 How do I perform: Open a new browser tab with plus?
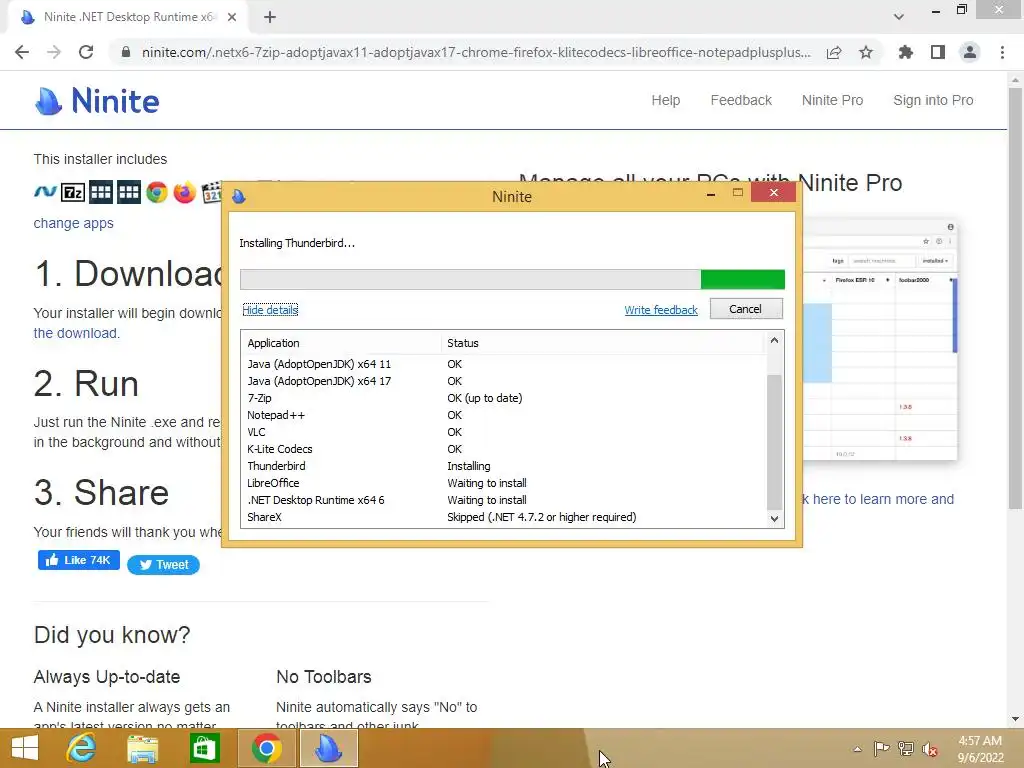coord(270,17)
